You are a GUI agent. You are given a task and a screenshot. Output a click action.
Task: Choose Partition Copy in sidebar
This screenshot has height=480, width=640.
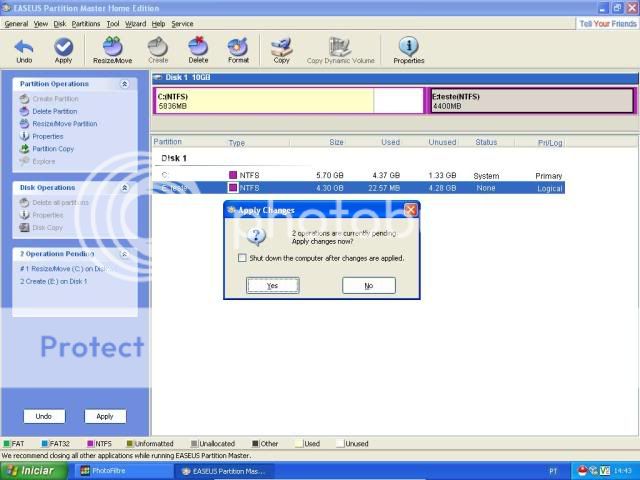(x=47, y=149)
